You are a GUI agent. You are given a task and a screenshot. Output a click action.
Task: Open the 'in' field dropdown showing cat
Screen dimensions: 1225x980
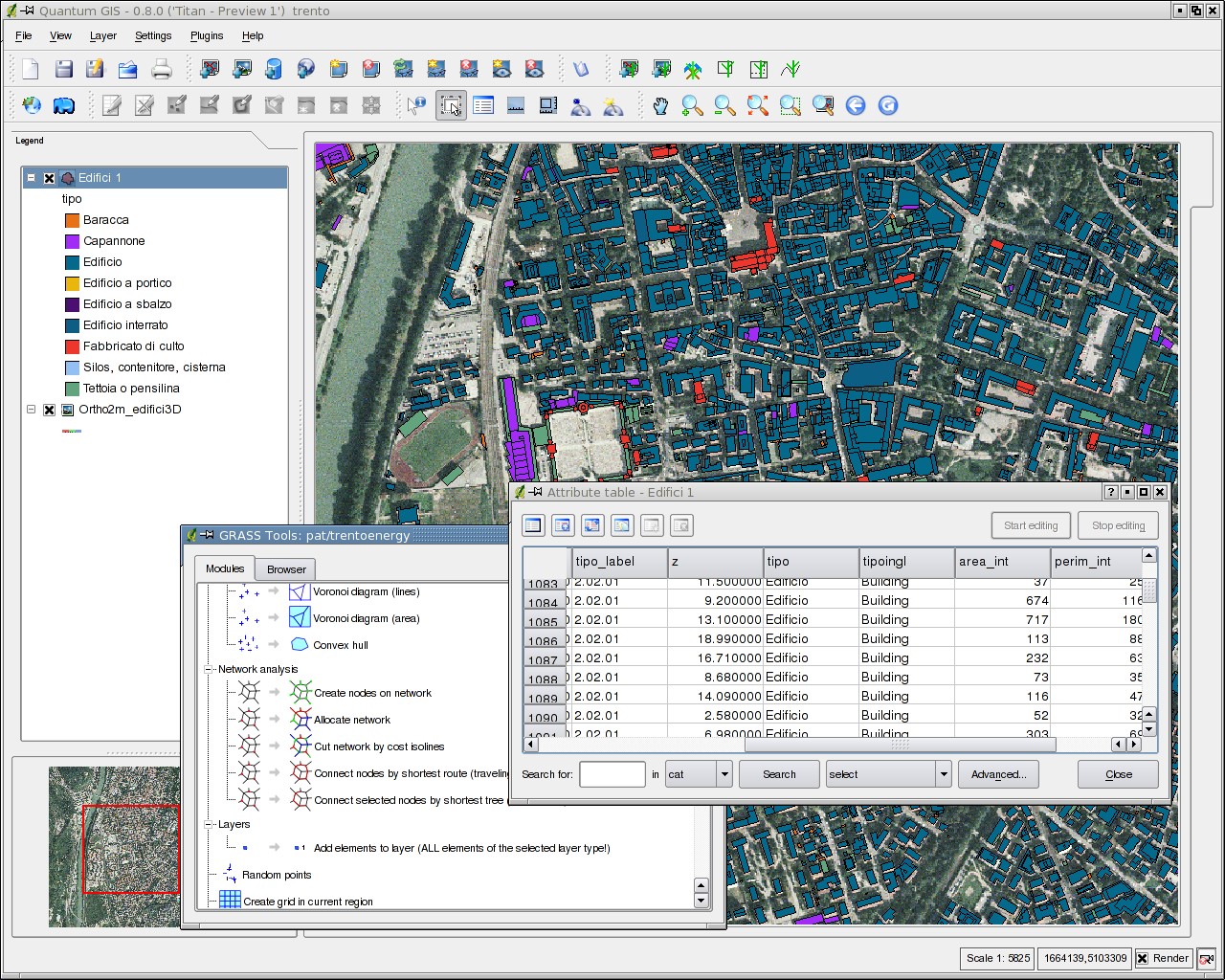(724, 774)
